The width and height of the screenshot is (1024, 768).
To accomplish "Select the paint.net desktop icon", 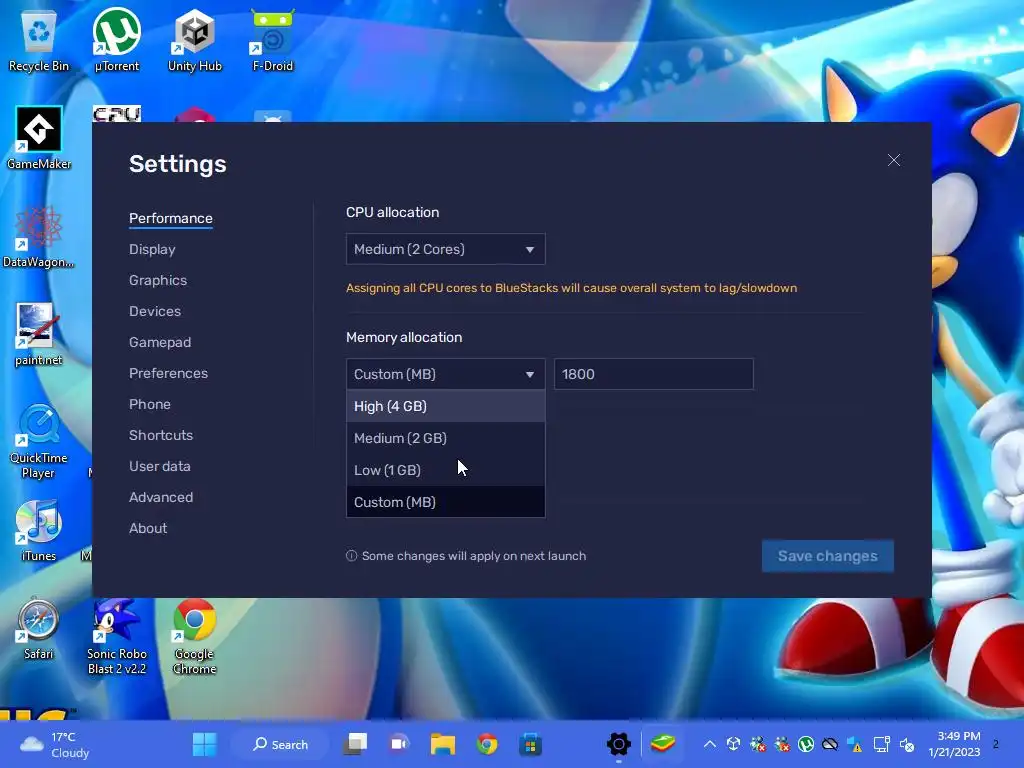I will coord(39,334).
